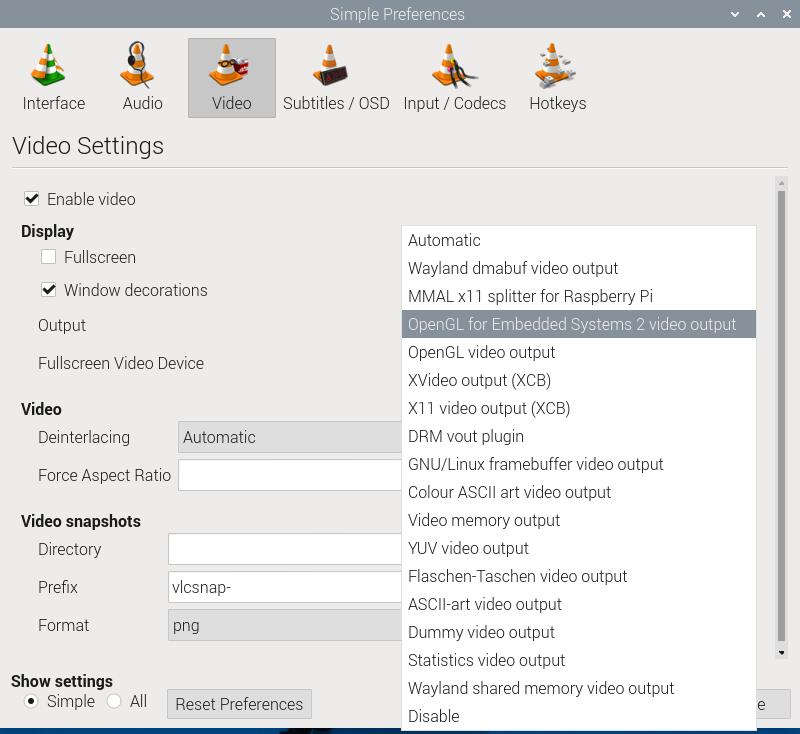Click the settings panel vertical scrollbar
Screen dimensions: 800x734
781,416
